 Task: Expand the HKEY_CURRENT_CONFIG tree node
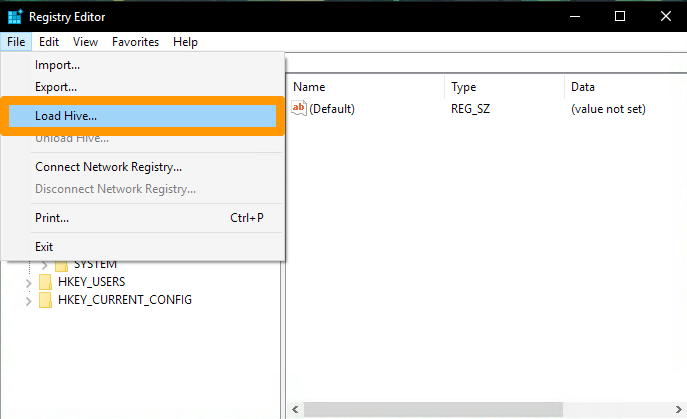[x=28, y=300]
